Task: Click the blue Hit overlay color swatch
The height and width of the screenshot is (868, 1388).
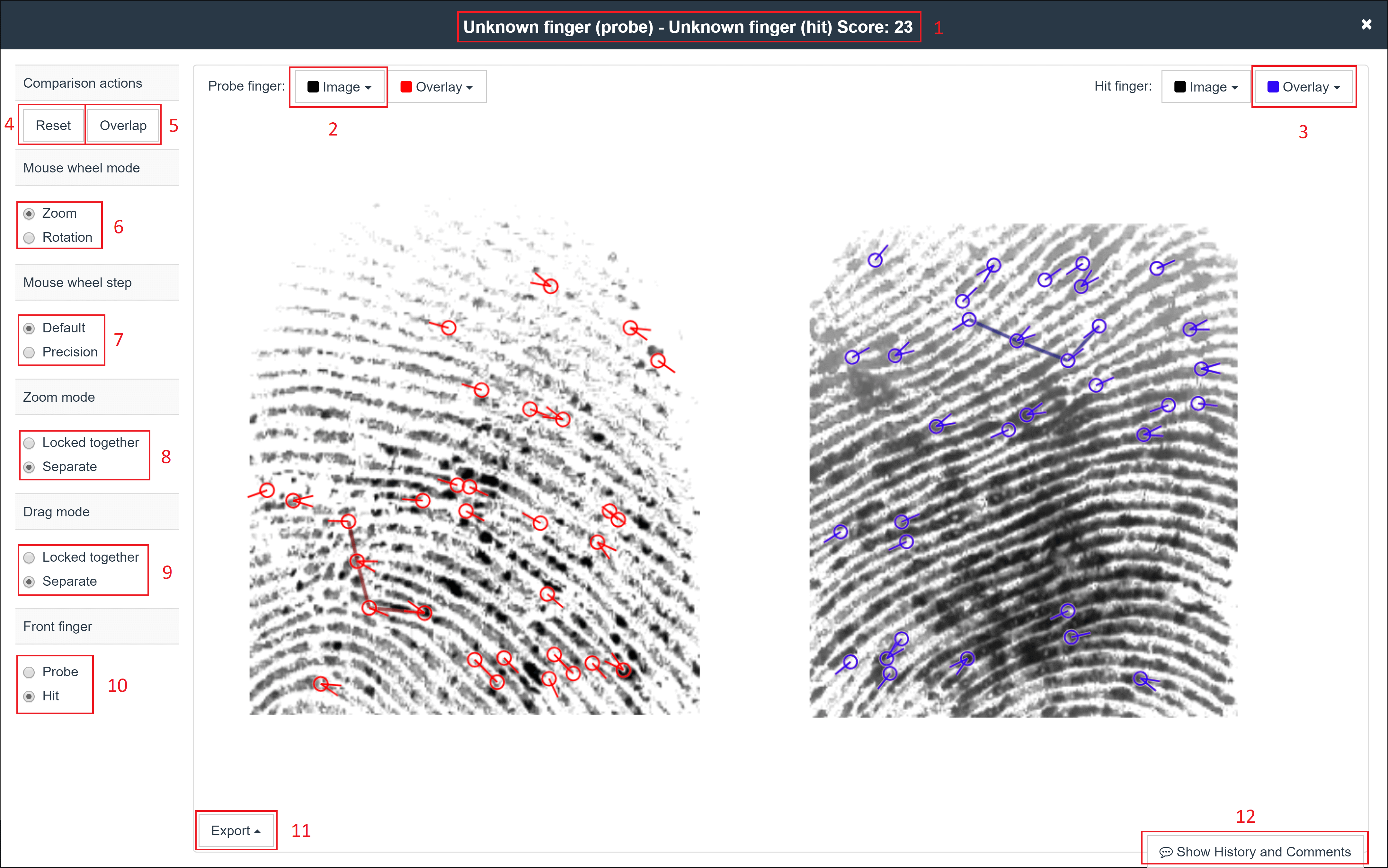Action: (1273, 87)
